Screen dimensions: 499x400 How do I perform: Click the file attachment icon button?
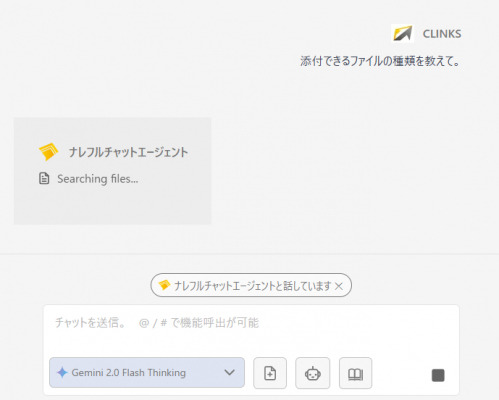click(x=270, y=373)
